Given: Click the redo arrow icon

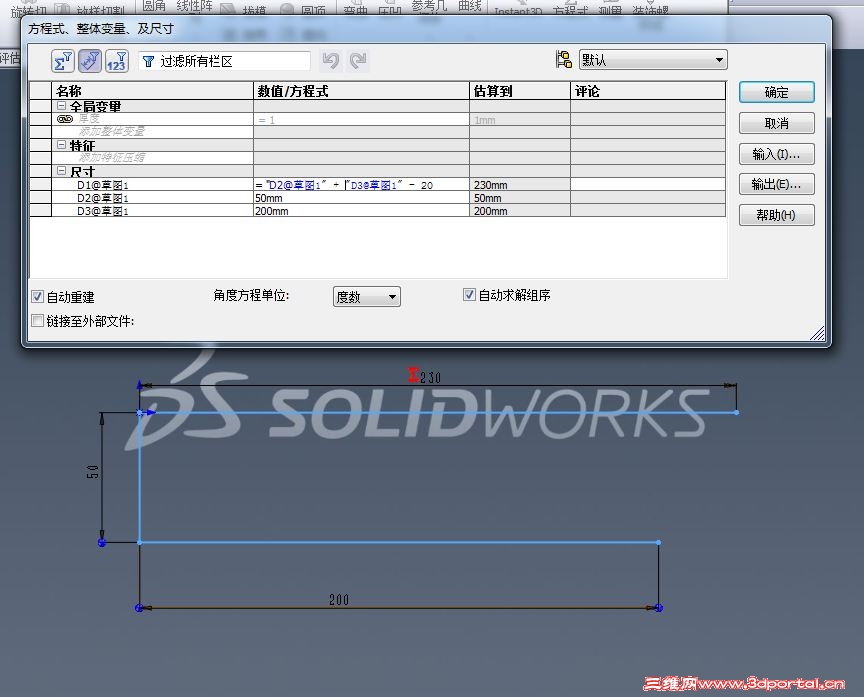Looking at the screenshot, I should [x=358, y=61].
